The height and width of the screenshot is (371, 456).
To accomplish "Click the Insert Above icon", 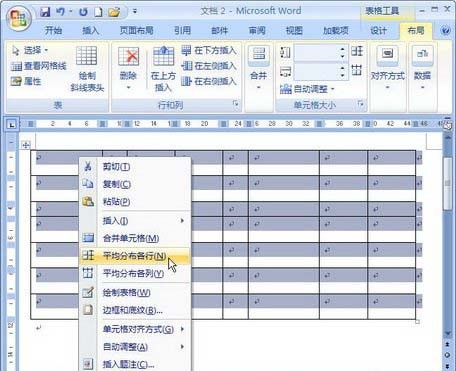I will 163,56.
